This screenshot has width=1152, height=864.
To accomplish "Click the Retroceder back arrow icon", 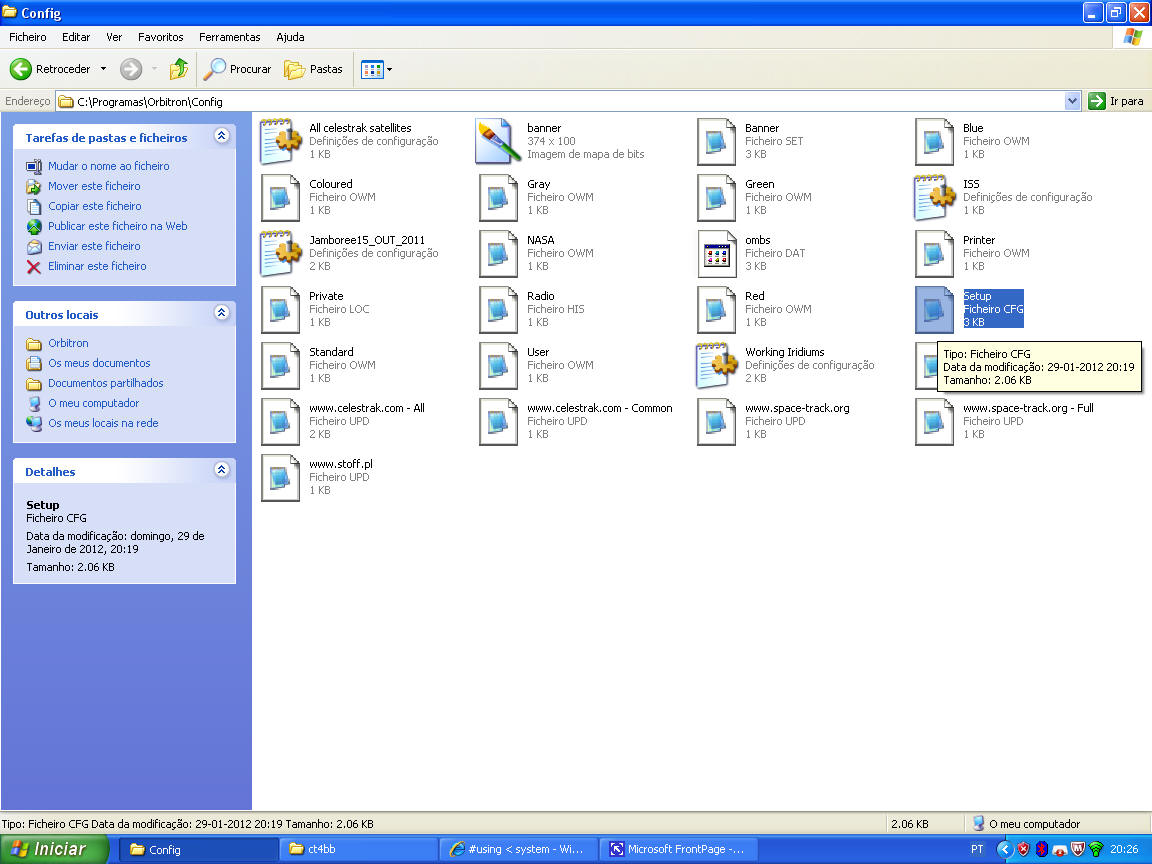I will tap(21, 69).
